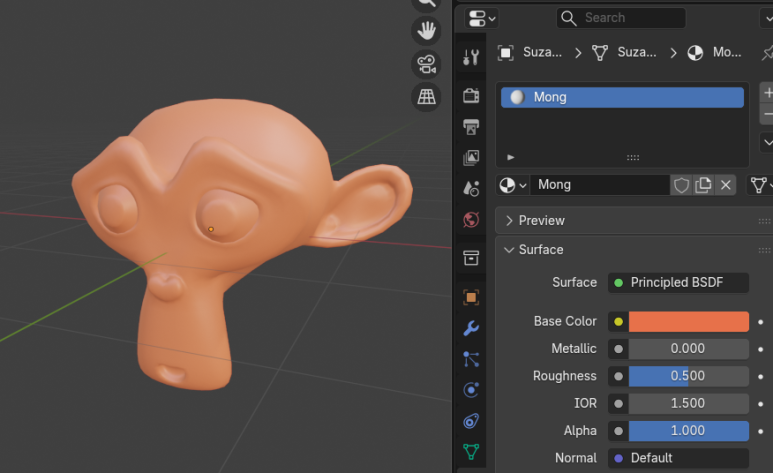The image size is (773, 473).
Task: Animate IOR keyframe dot
Action: (761, 404)
